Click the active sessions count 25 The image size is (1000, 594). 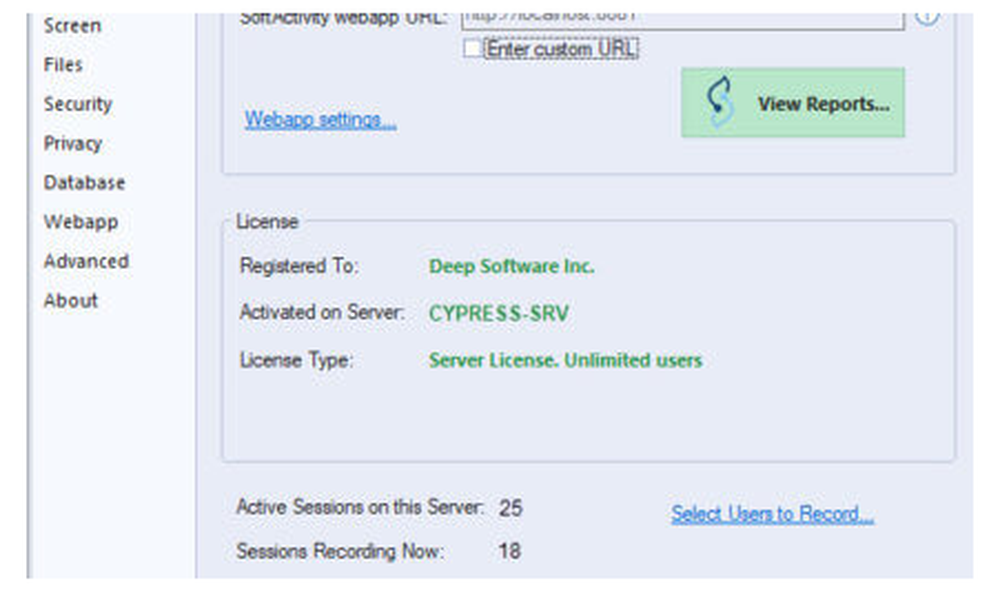click(x=511, y=509)
